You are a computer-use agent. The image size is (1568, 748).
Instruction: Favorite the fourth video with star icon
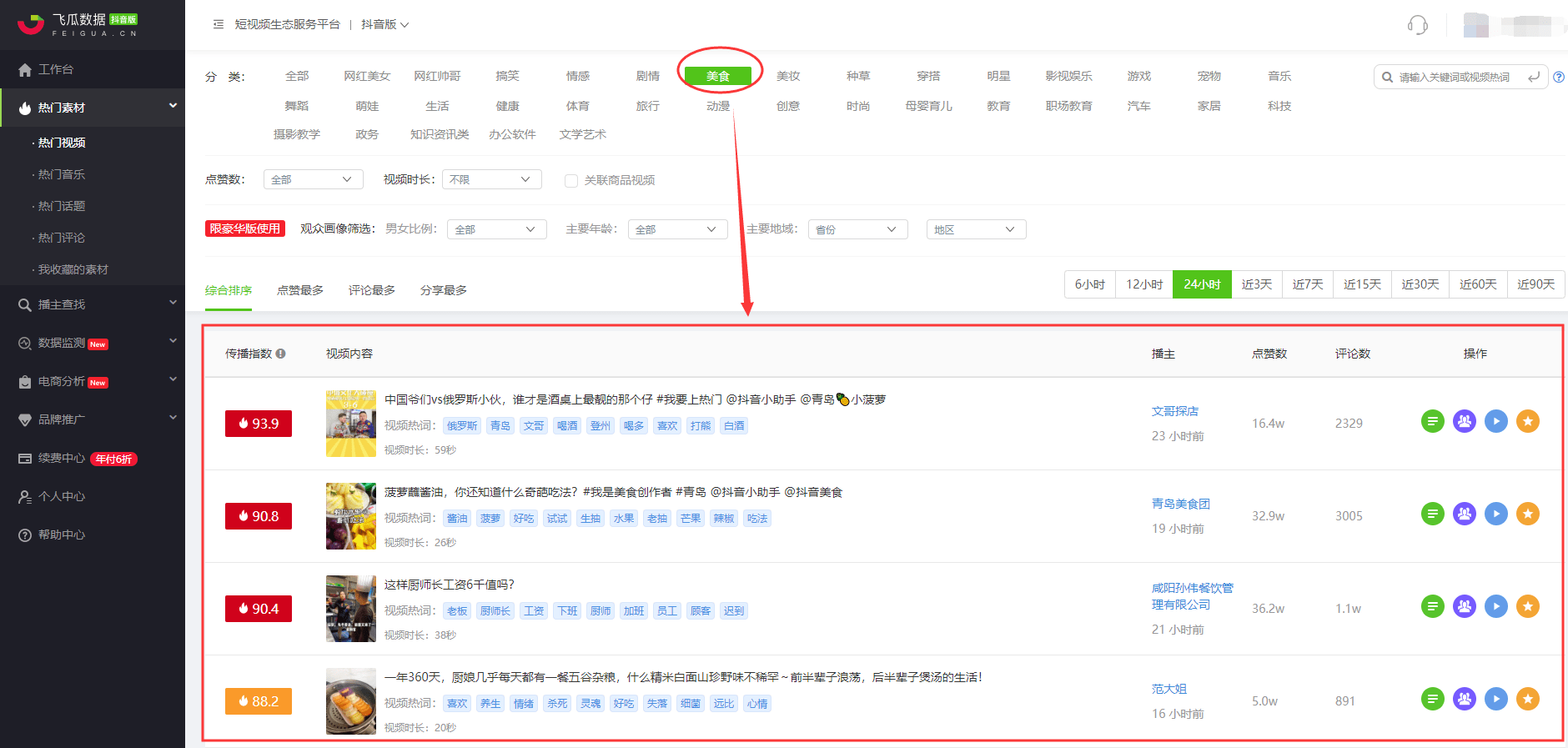coord(1527,700)
